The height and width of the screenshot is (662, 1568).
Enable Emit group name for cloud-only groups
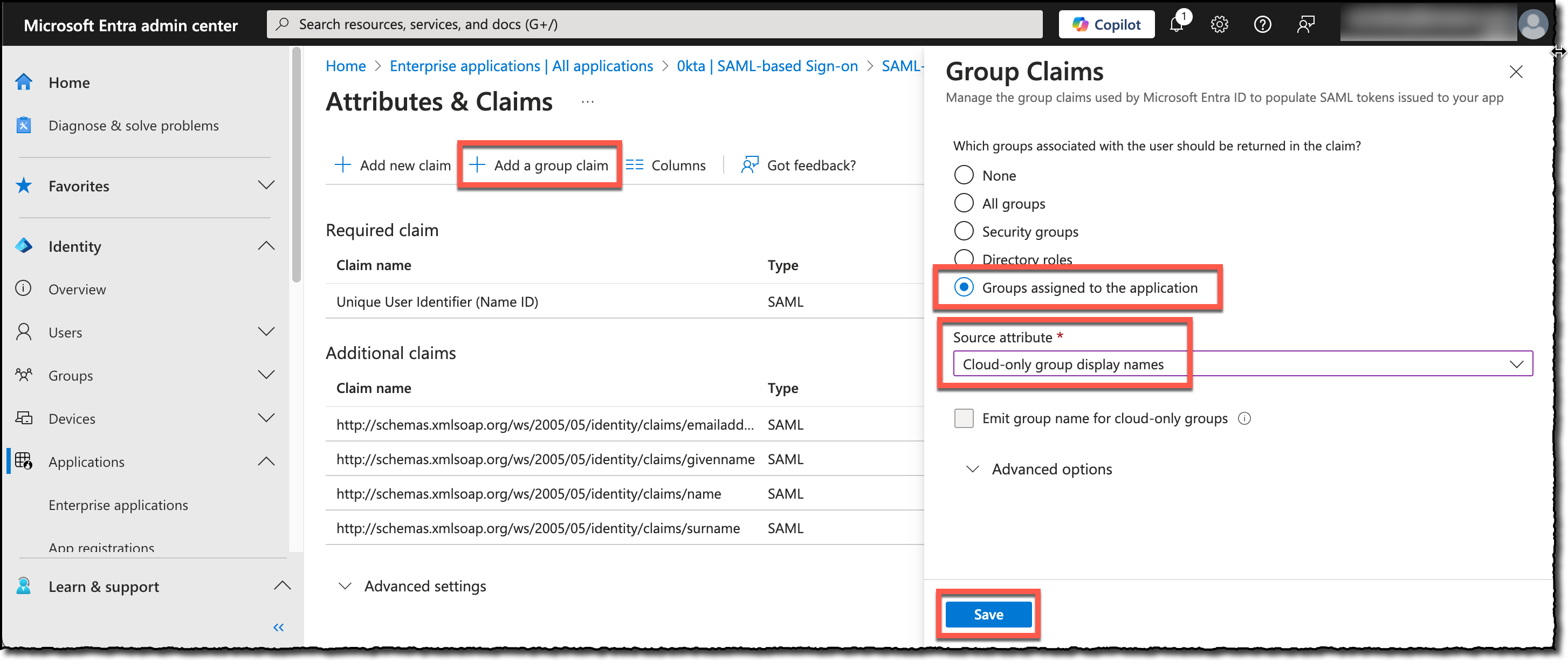(x=964, y=419)
